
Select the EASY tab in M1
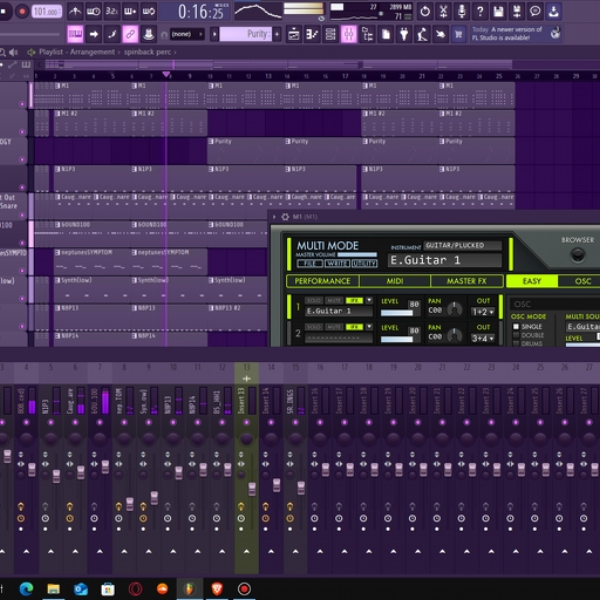[532, 281]
